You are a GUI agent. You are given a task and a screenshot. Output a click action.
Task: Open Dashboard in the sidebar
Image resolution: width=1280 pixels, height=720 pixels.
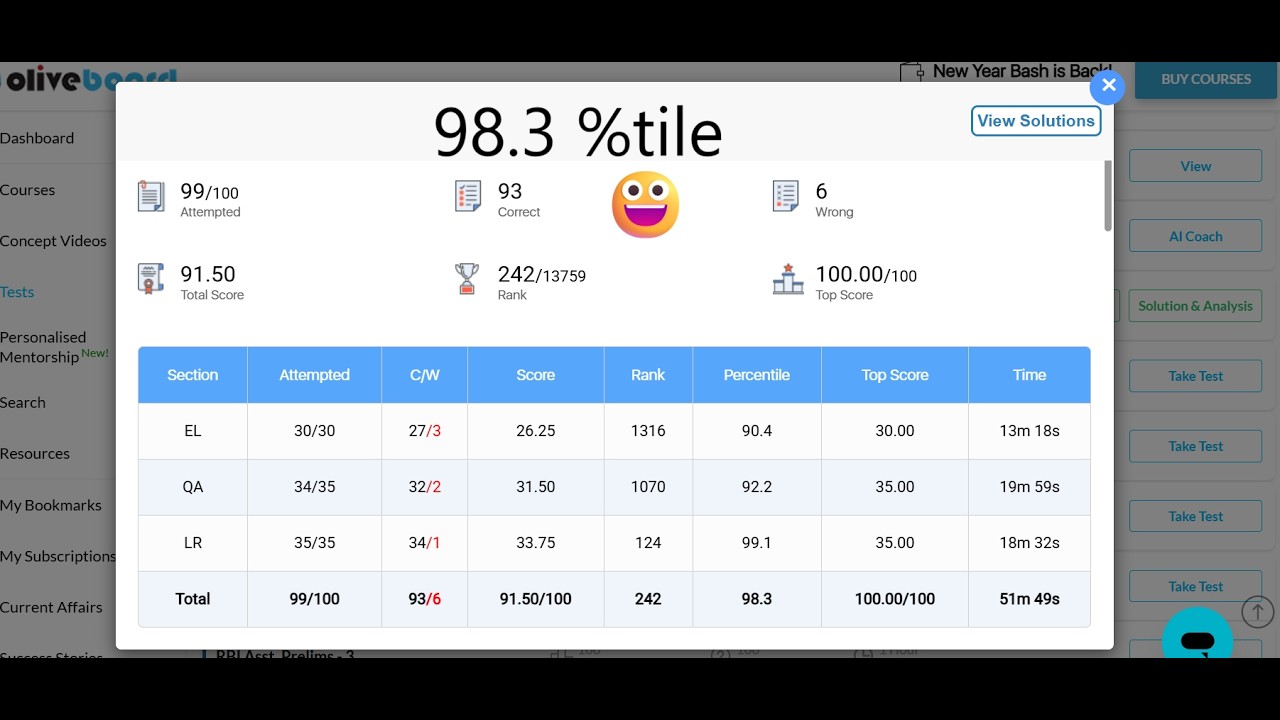37,138
